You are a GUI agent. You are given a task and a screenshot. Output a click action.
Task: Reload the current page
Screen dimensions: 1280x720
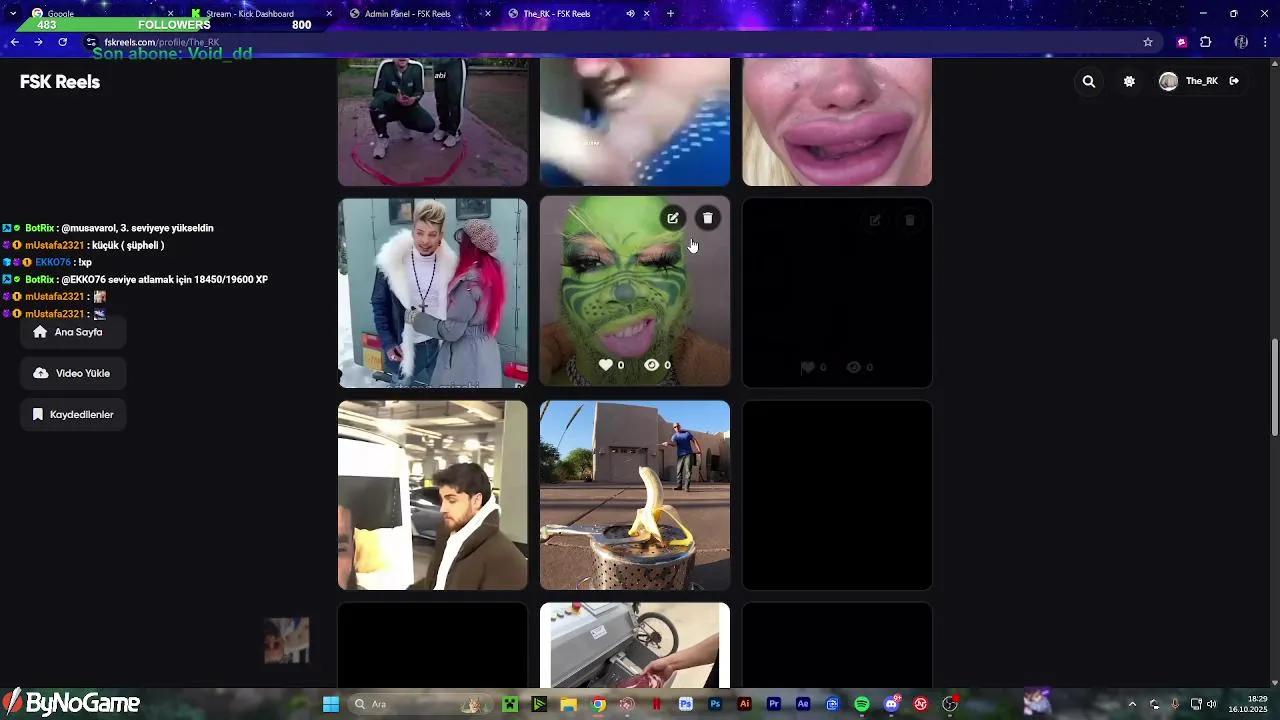[62, 42]
